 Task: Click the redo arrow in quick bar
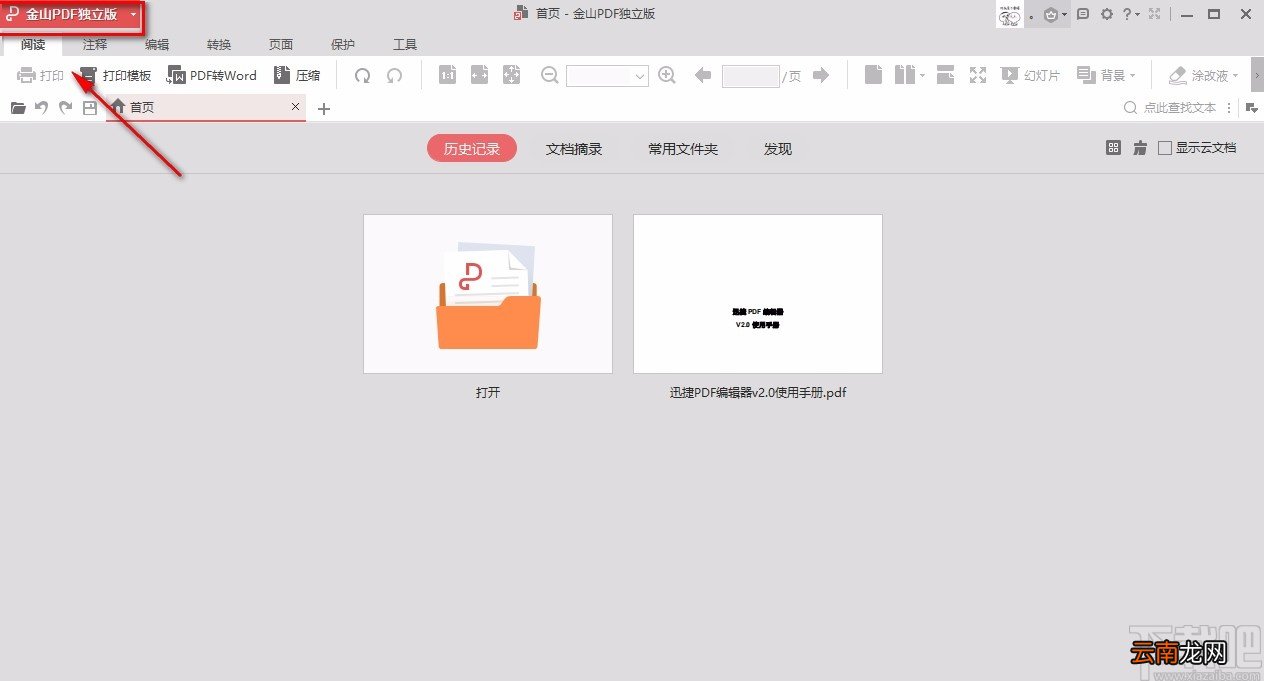click(66, 108)
